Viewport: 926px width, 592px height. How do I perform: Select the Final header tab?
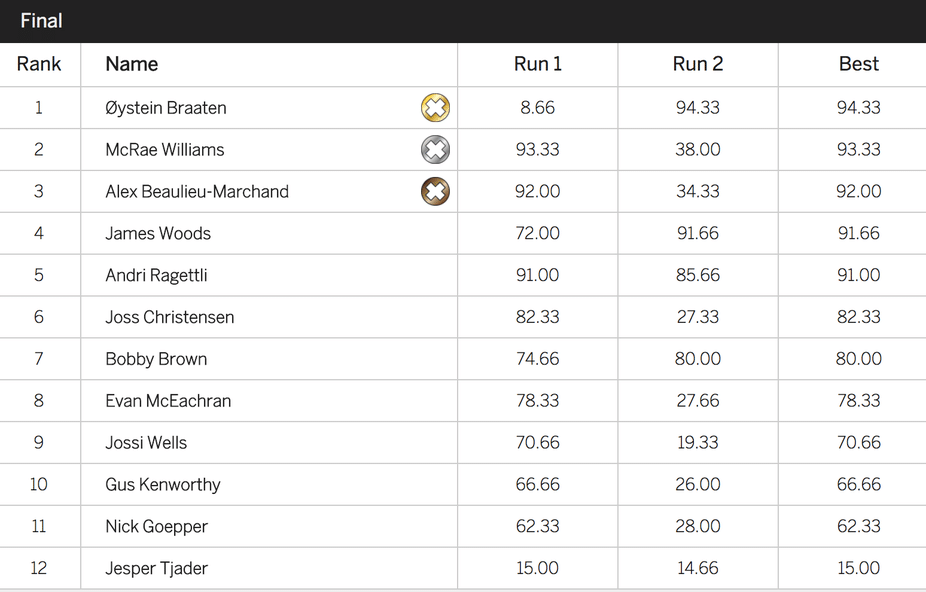coord(41,21)
